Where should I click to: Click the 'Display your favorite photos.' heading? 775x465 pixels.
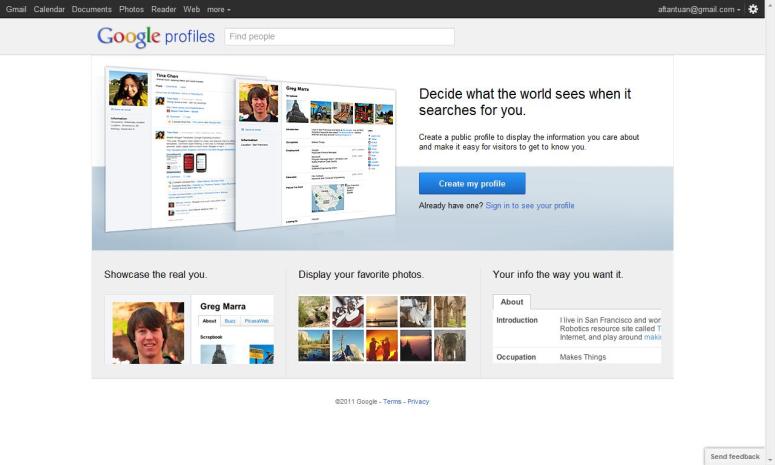click(x=361, y=275)
